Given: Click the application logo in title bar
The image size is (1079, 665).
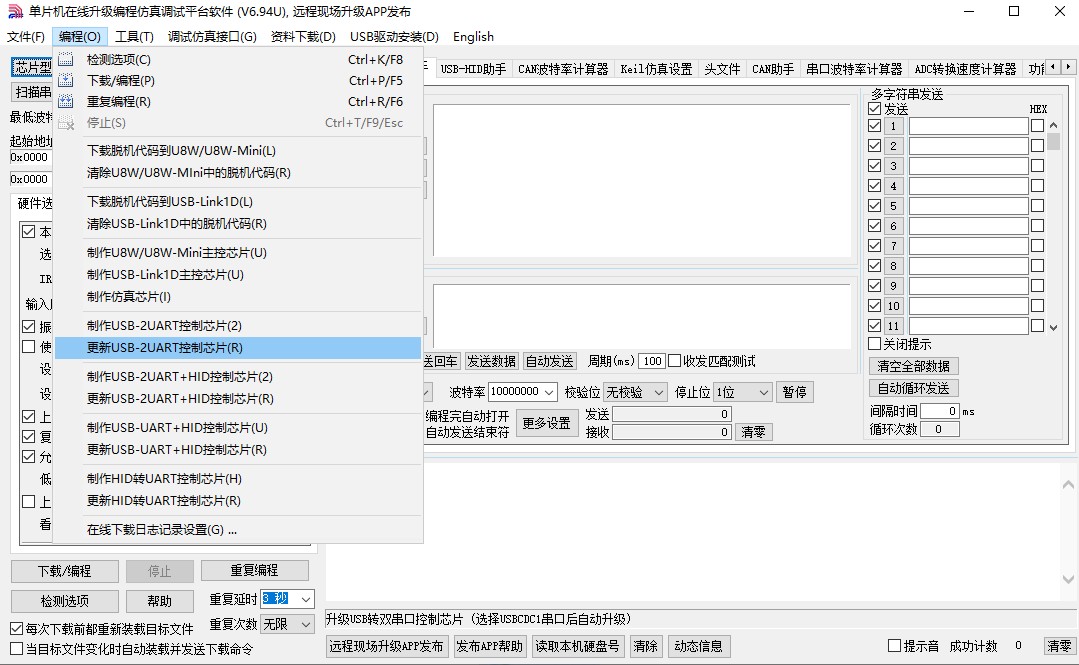Looking at the screenshot, I should (14, 12).
